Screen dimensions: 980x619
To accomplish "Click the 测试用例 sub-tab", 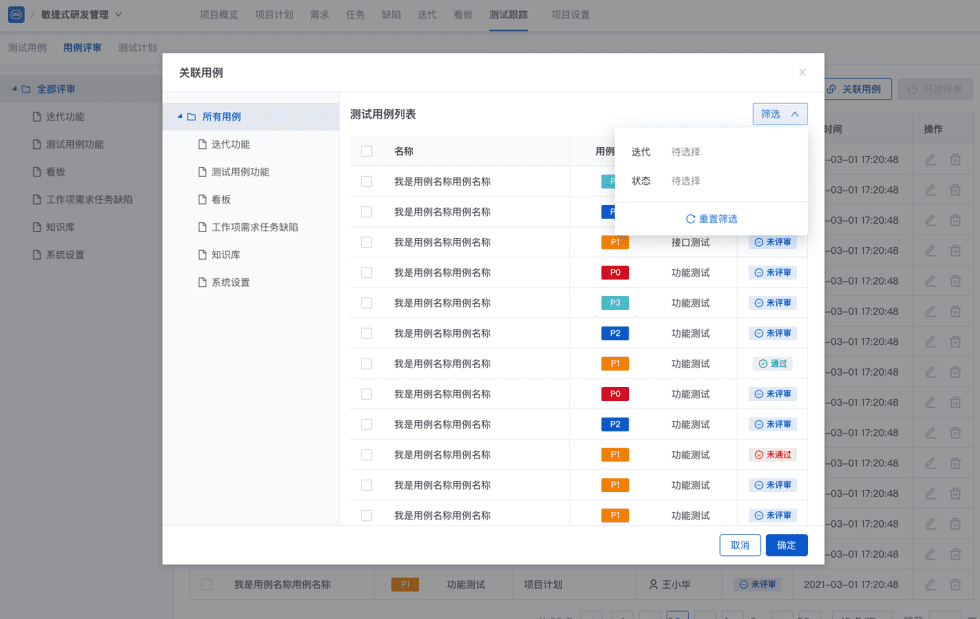I will 27,48.
